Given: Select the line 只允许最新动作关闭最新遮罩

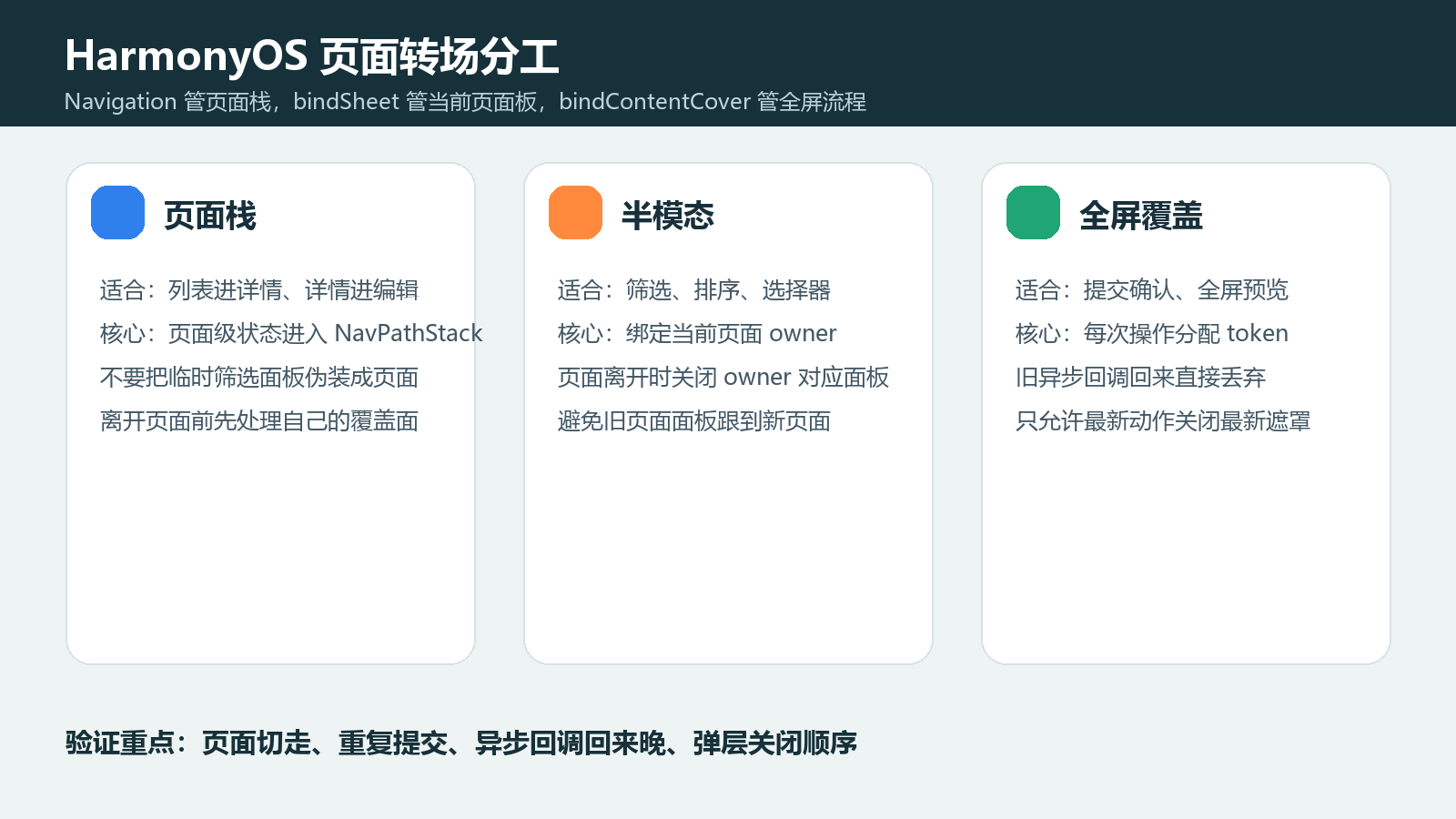Looking at the screenshot, I should (1164, 421).
